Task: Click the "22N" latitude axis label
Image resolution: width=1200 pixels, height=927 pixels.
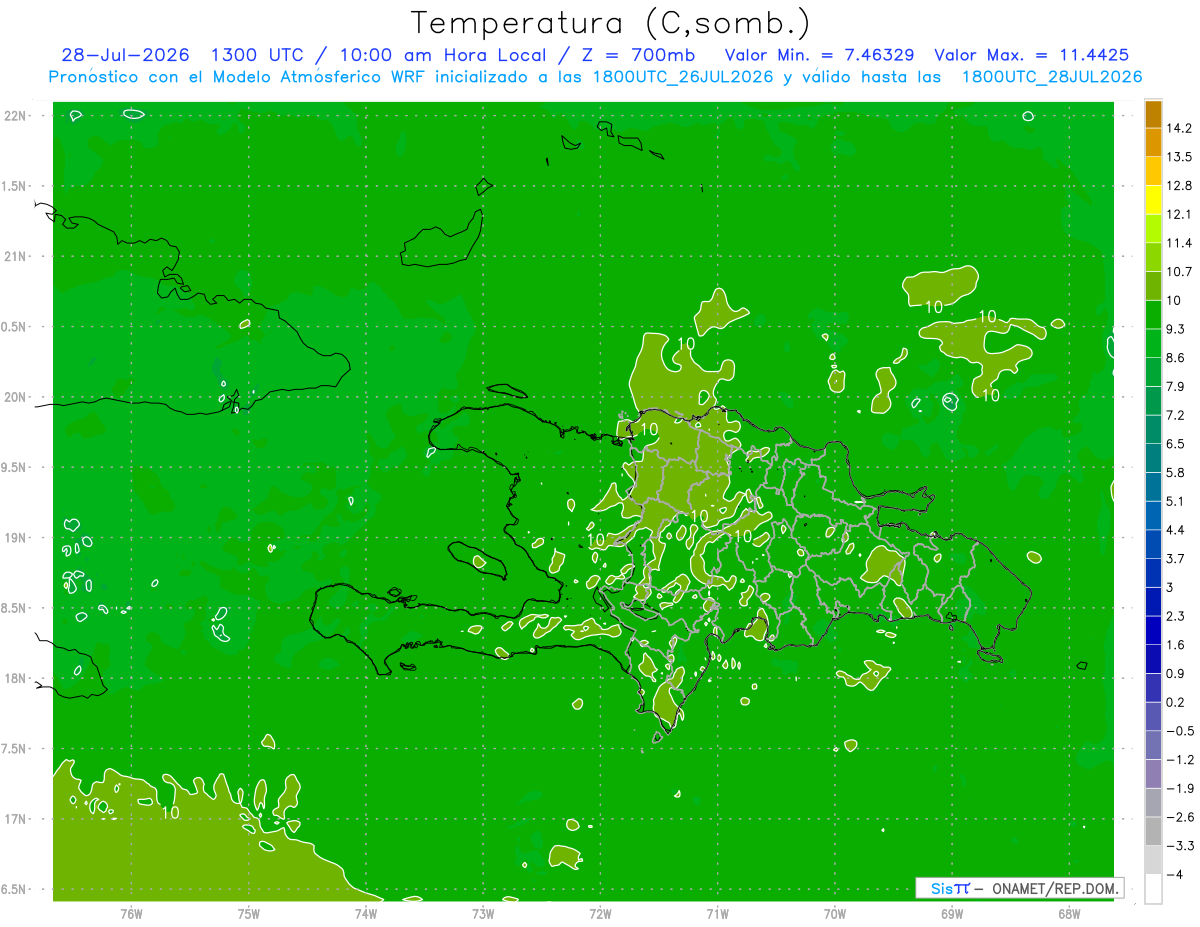Action: (x=15, y=116)
